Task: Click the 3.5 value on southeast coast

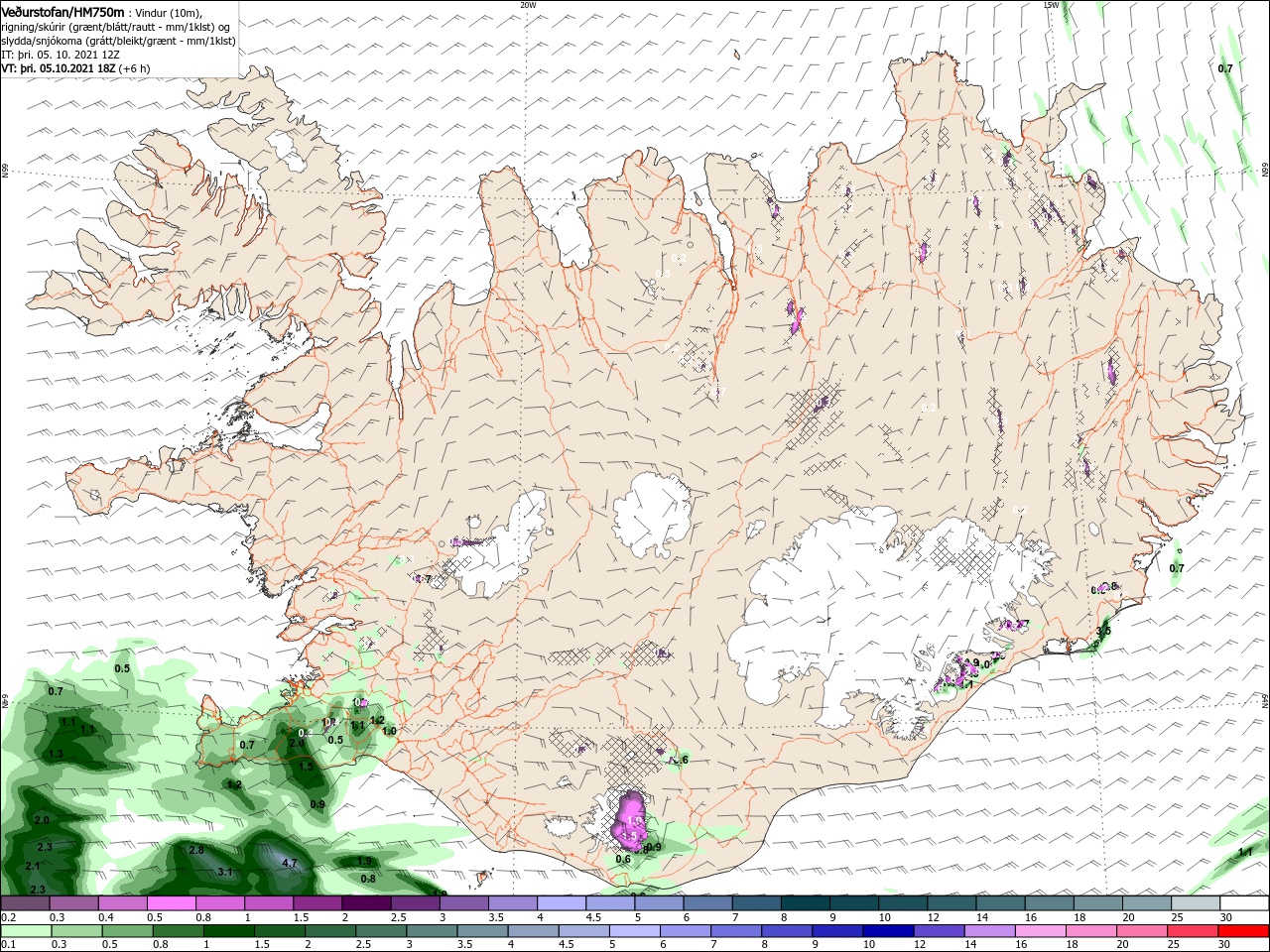Action: tap(1103, 631)
